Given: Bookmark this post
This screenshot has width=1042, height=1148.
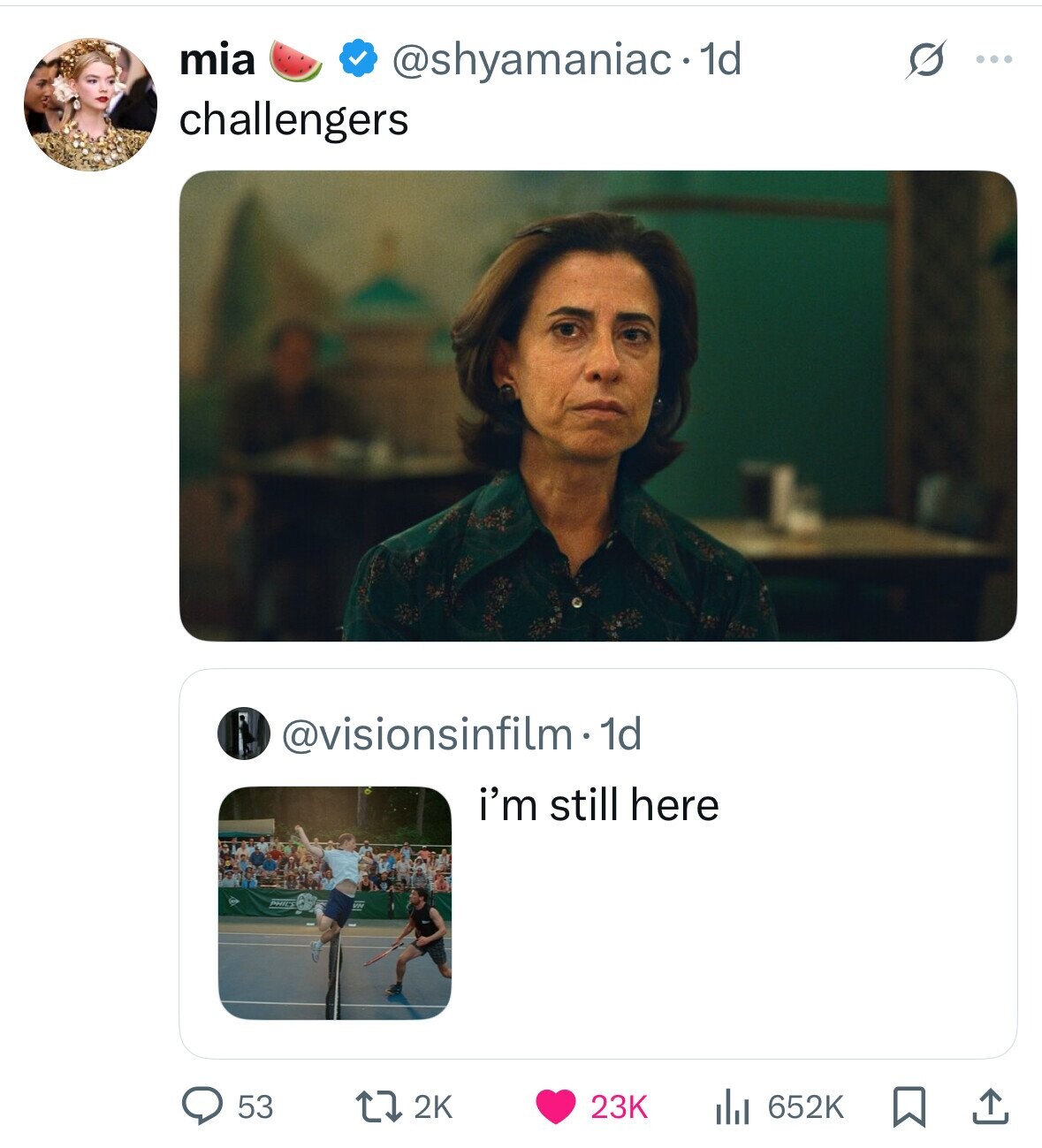Looking at the screenshot, I should [x=908, y=1106].
